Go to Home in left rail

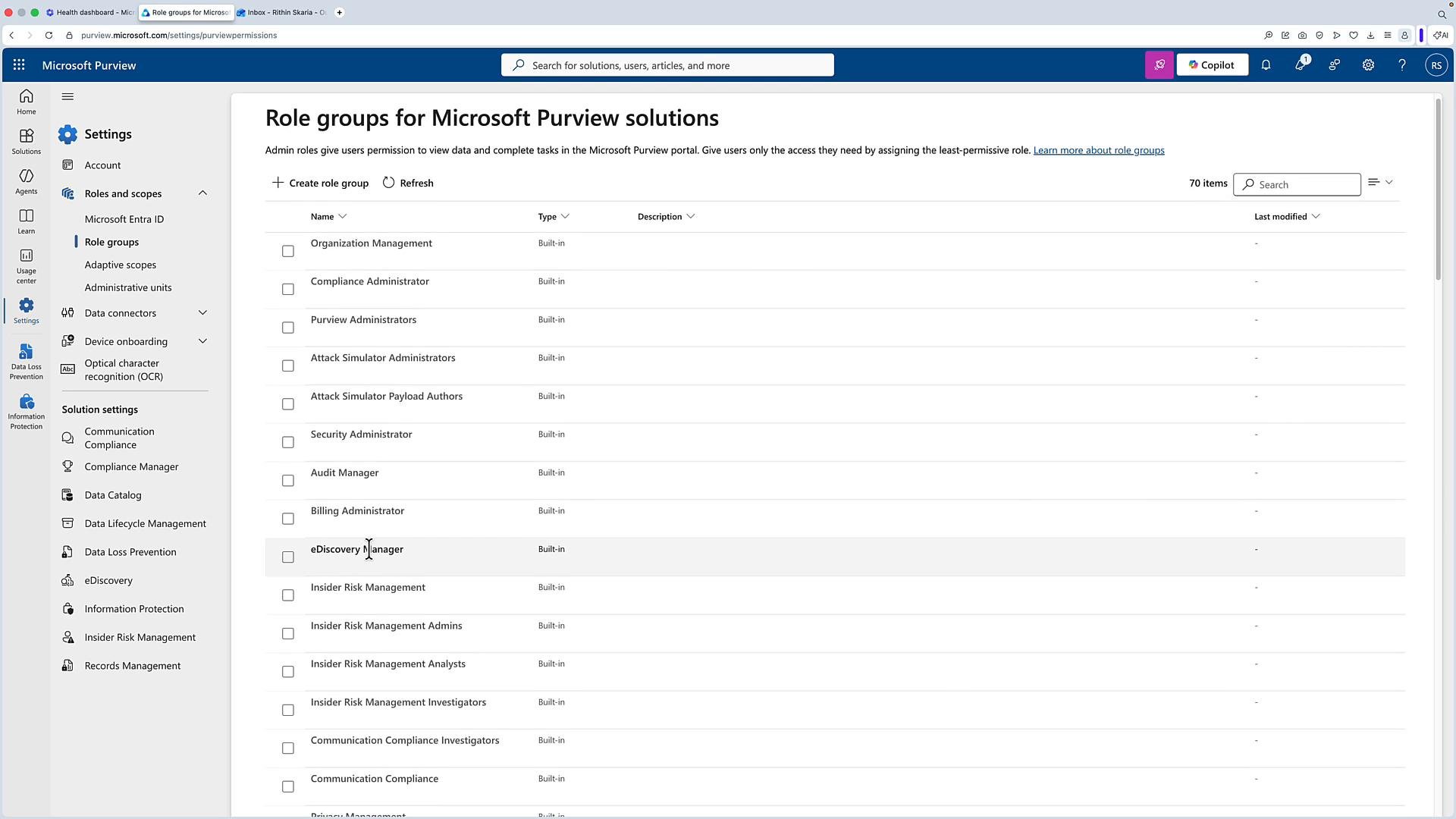[27, 102]
